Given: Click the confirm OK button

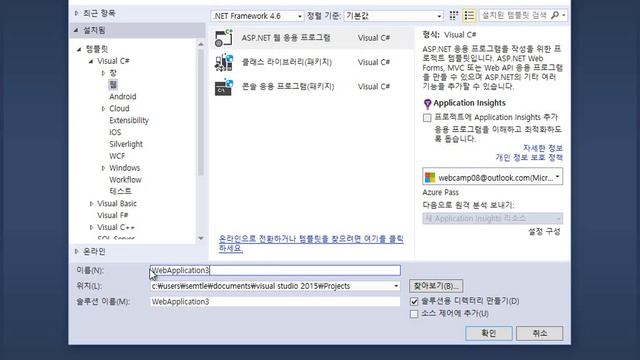Looking at the screenshot, I should [x=489, y=333].
